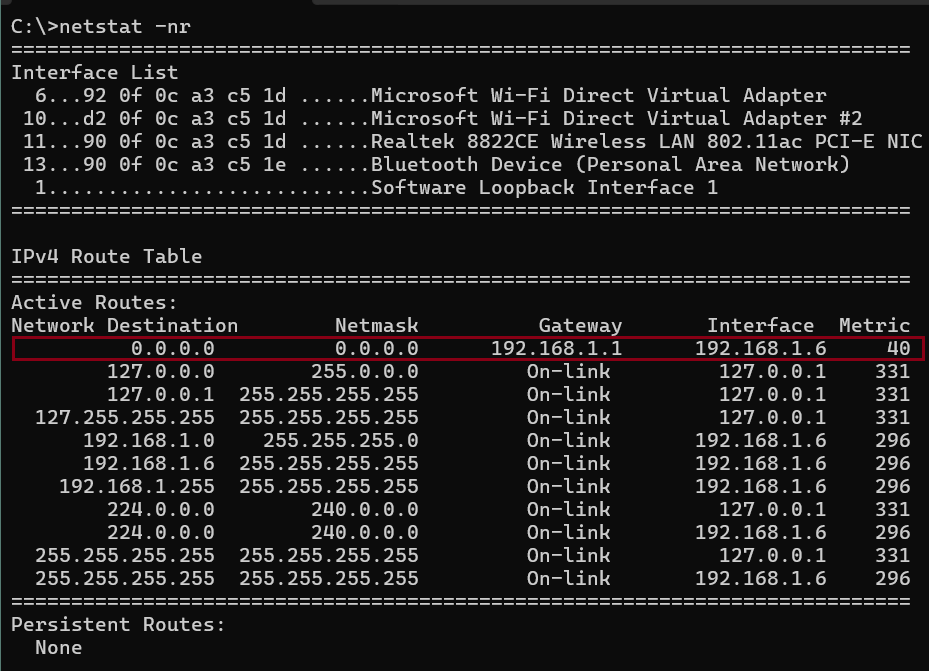Click the Gateway column header

(580, 325)
